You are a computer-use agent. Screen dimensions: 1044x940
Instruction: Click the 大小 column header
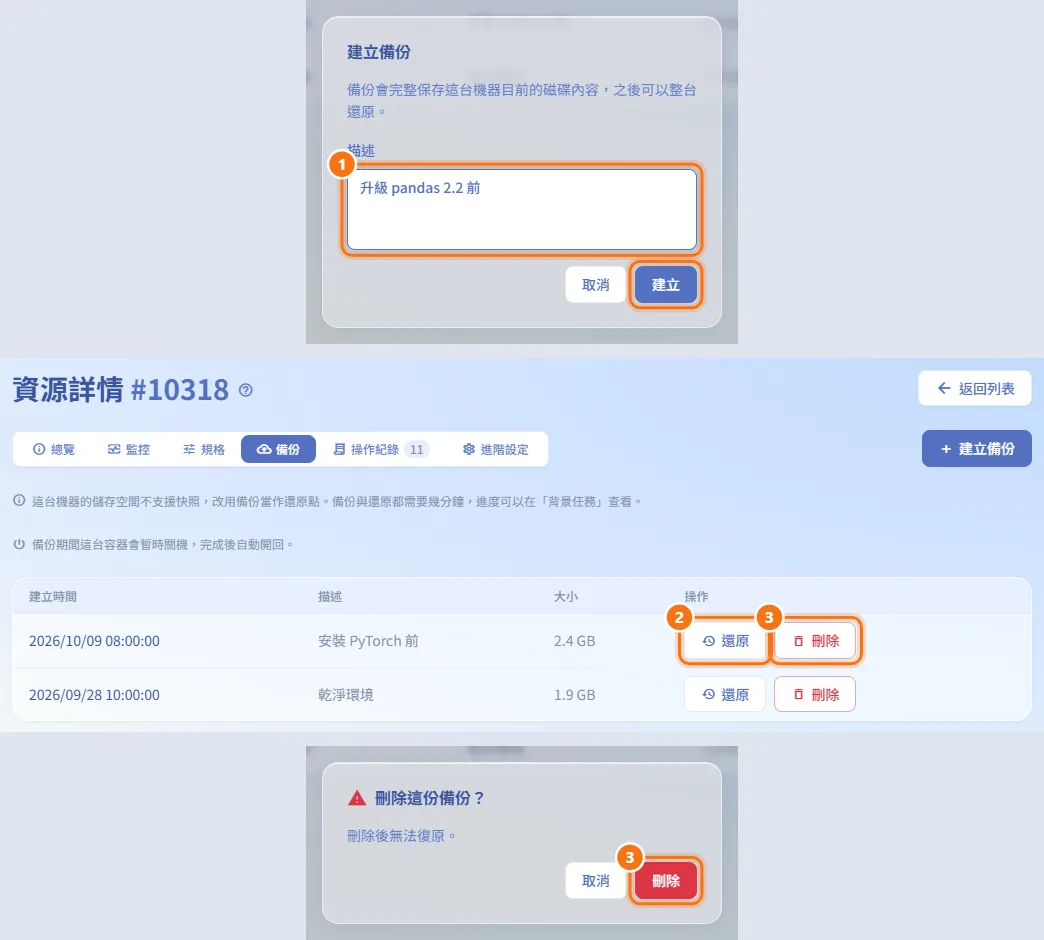566,596
